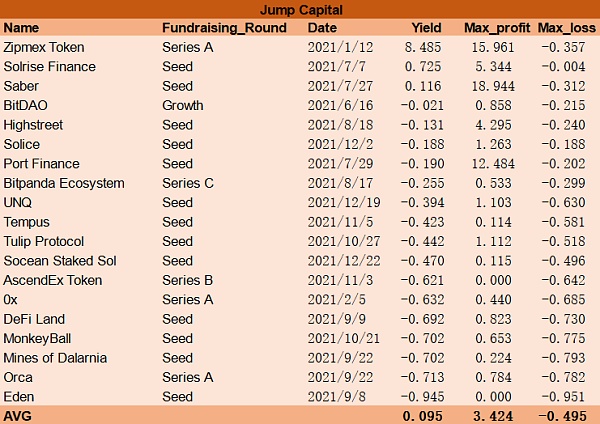Click Bitpanda Ecosystem's Series C cell
The width and height of the screenshot is (600, 424).
point(188,183)
